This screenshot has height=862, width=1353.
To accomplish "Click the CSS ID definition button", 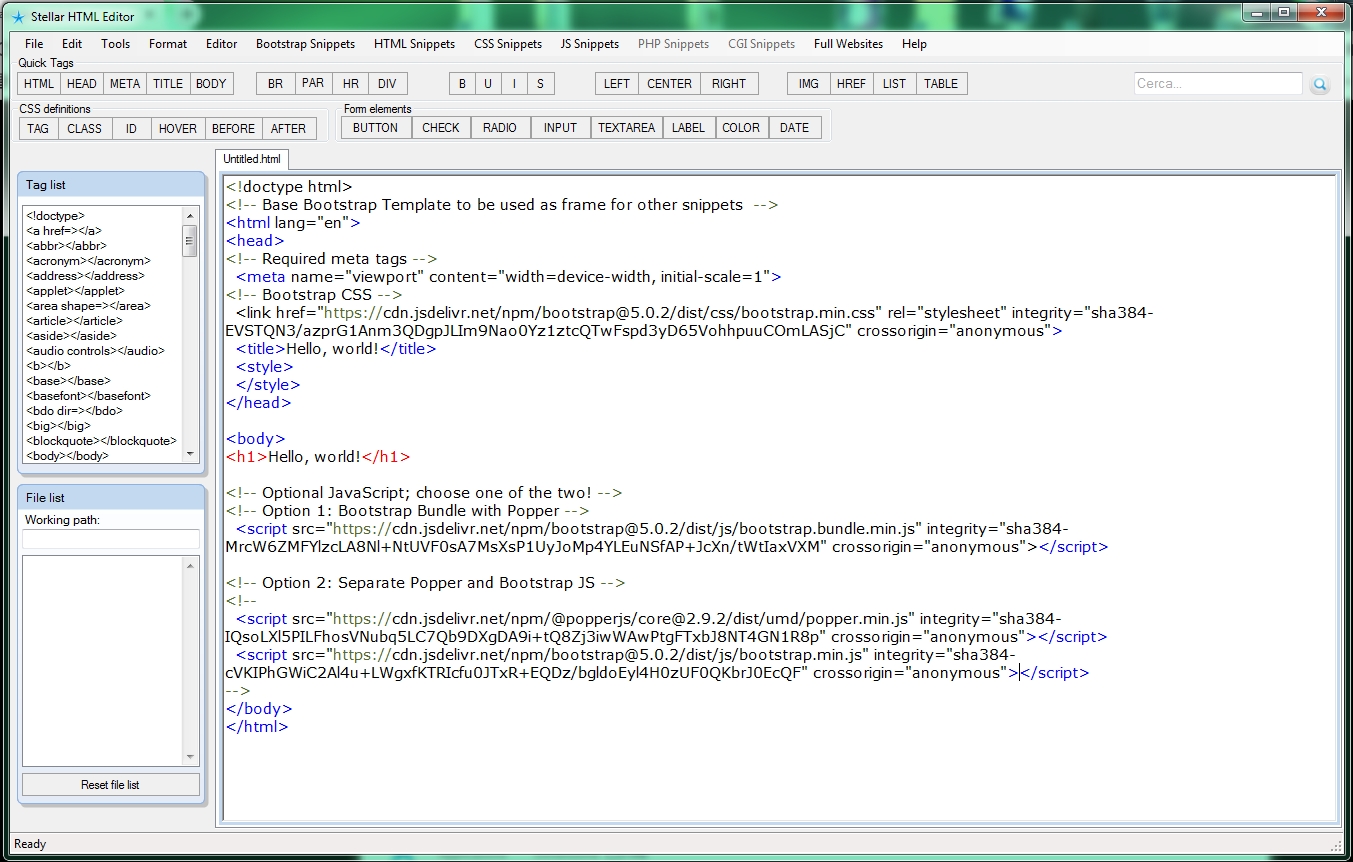I will 131,128.
